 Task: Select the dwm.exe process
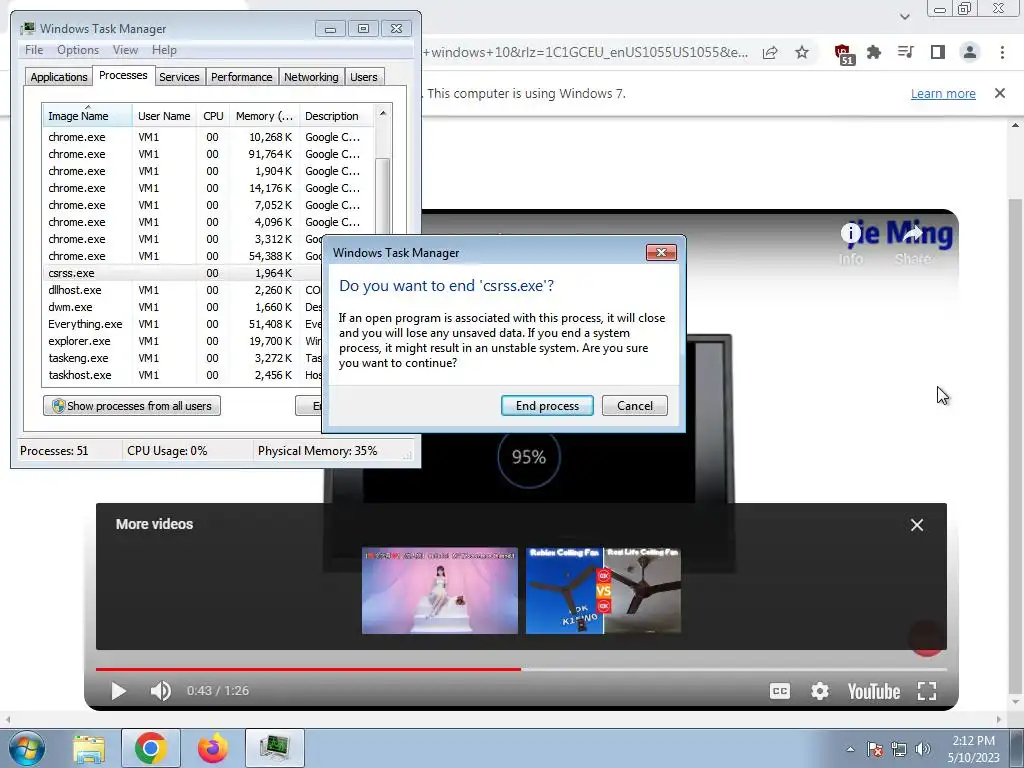(x=183, y=307)
